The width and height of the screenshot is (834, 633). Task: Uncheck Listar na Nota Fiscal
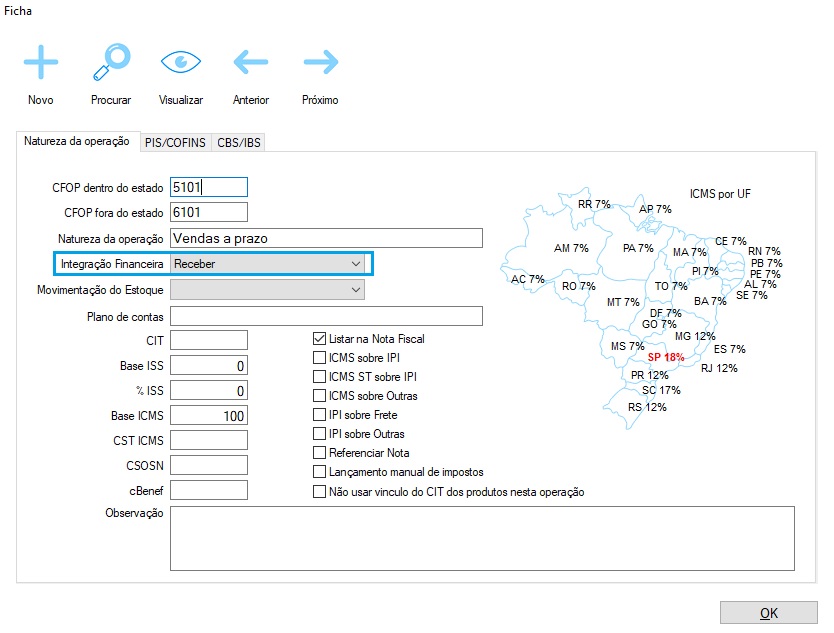click(x=320, y=339)
